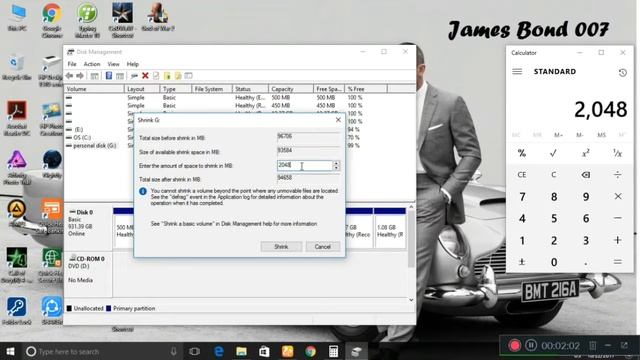This screenshot has height=360, width=640.
Task: Open Calculator history
Action: point(622,73)
